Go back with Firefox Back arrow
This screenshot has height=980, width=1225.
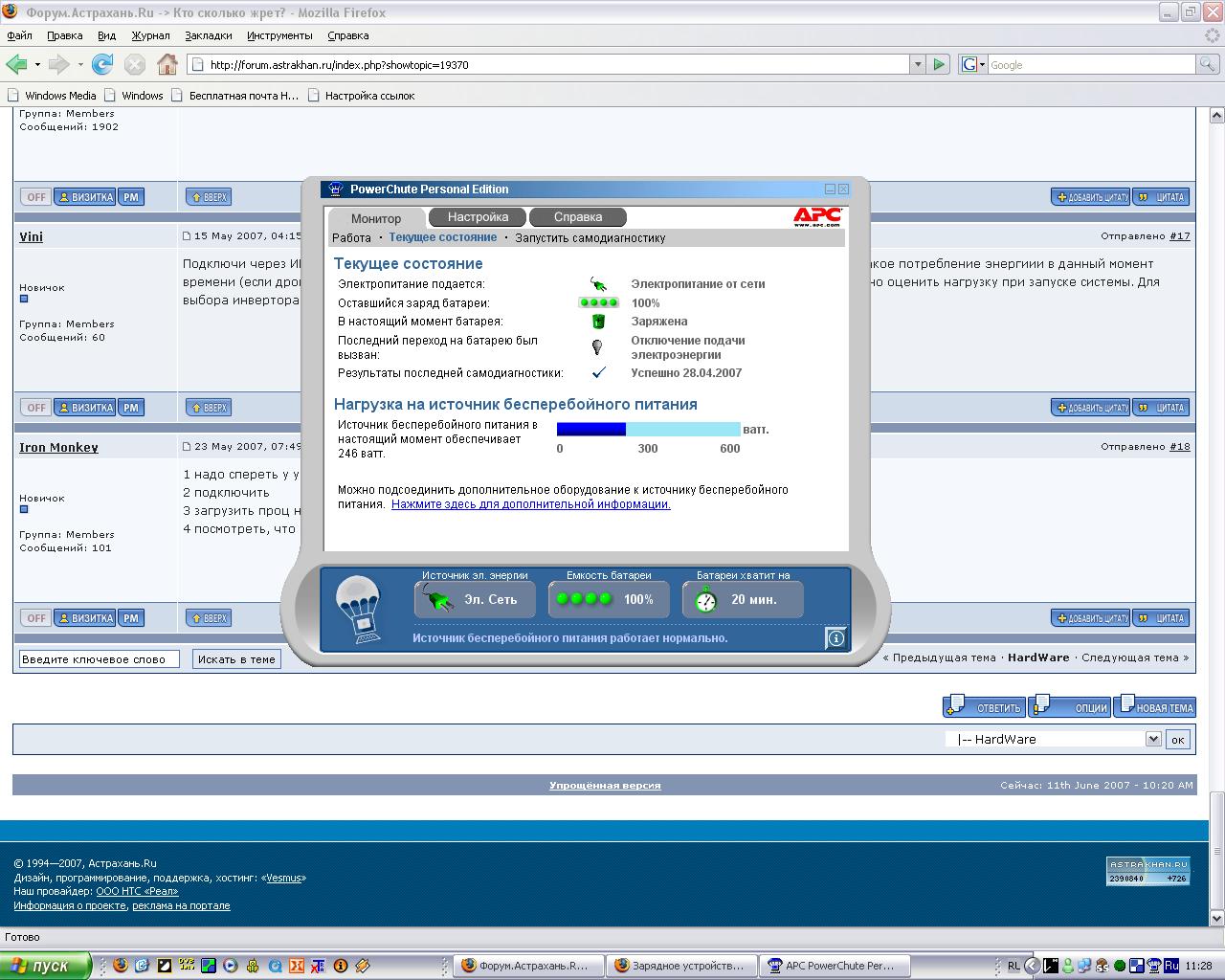(15, 64)
